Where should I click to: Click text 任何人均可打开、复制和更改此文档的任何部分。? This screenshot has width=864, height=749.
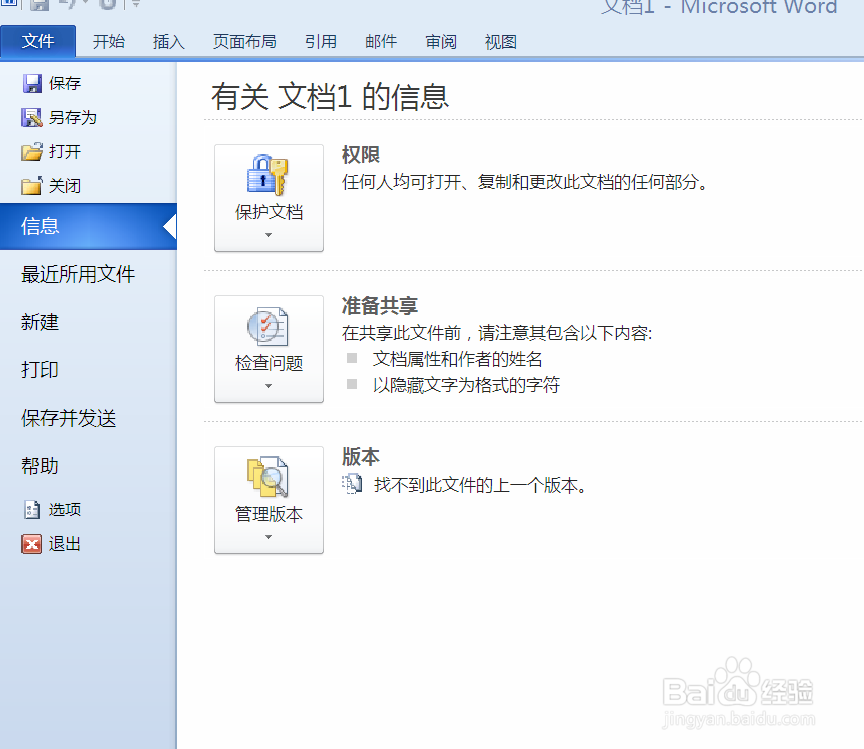coord(525,182)
